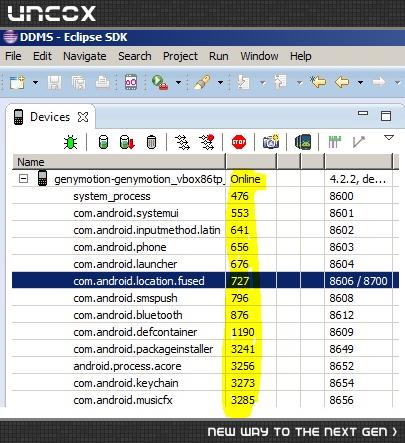
Task: Click the Dump View Hierarchy icon
Action: (303, 142)
